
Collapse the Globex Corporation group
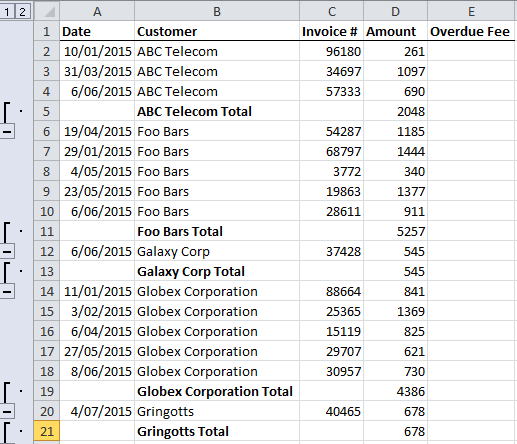click(x=7, y=412)
